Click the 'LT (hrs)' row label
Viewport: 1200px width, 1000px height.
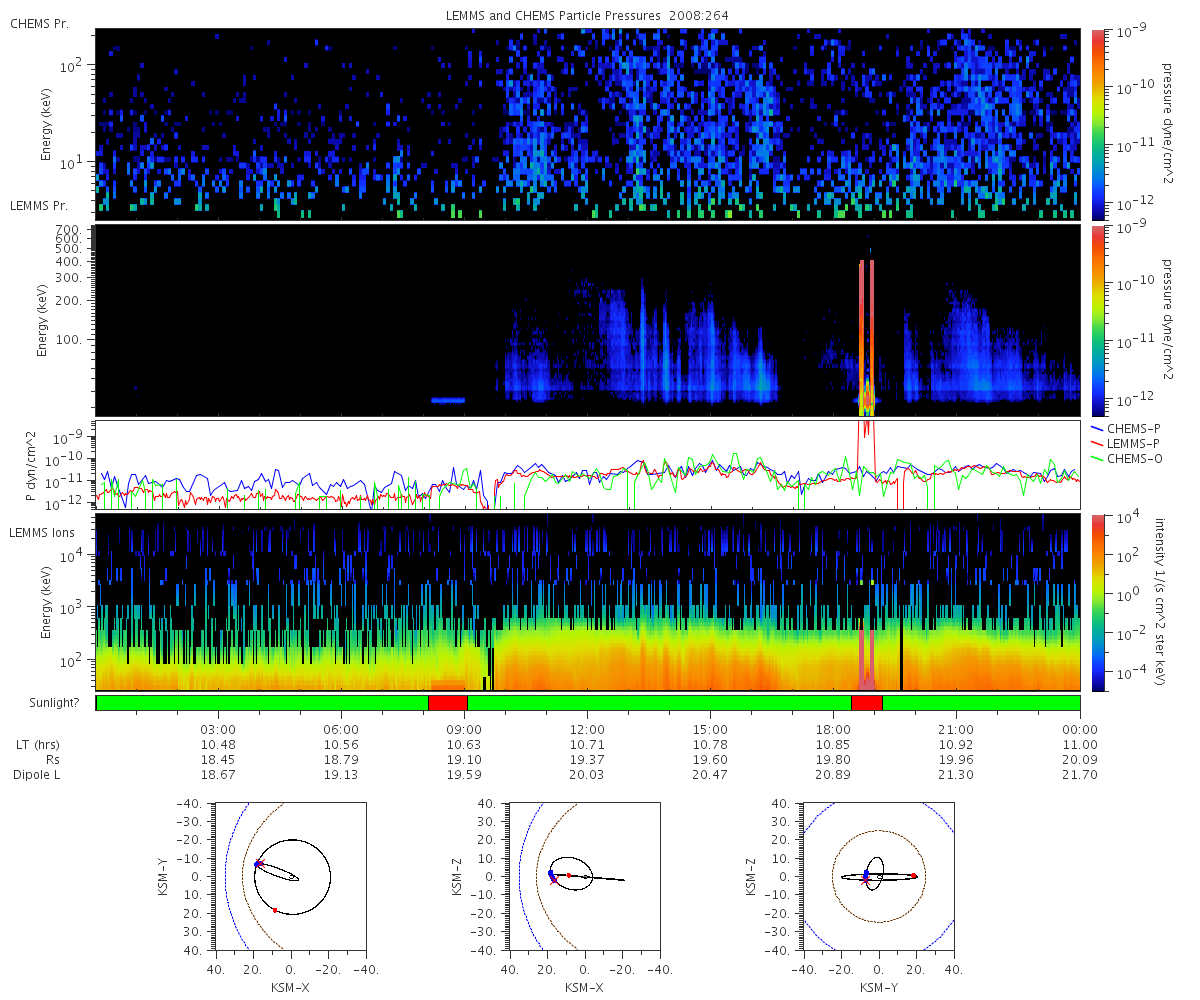coord(38,745)
